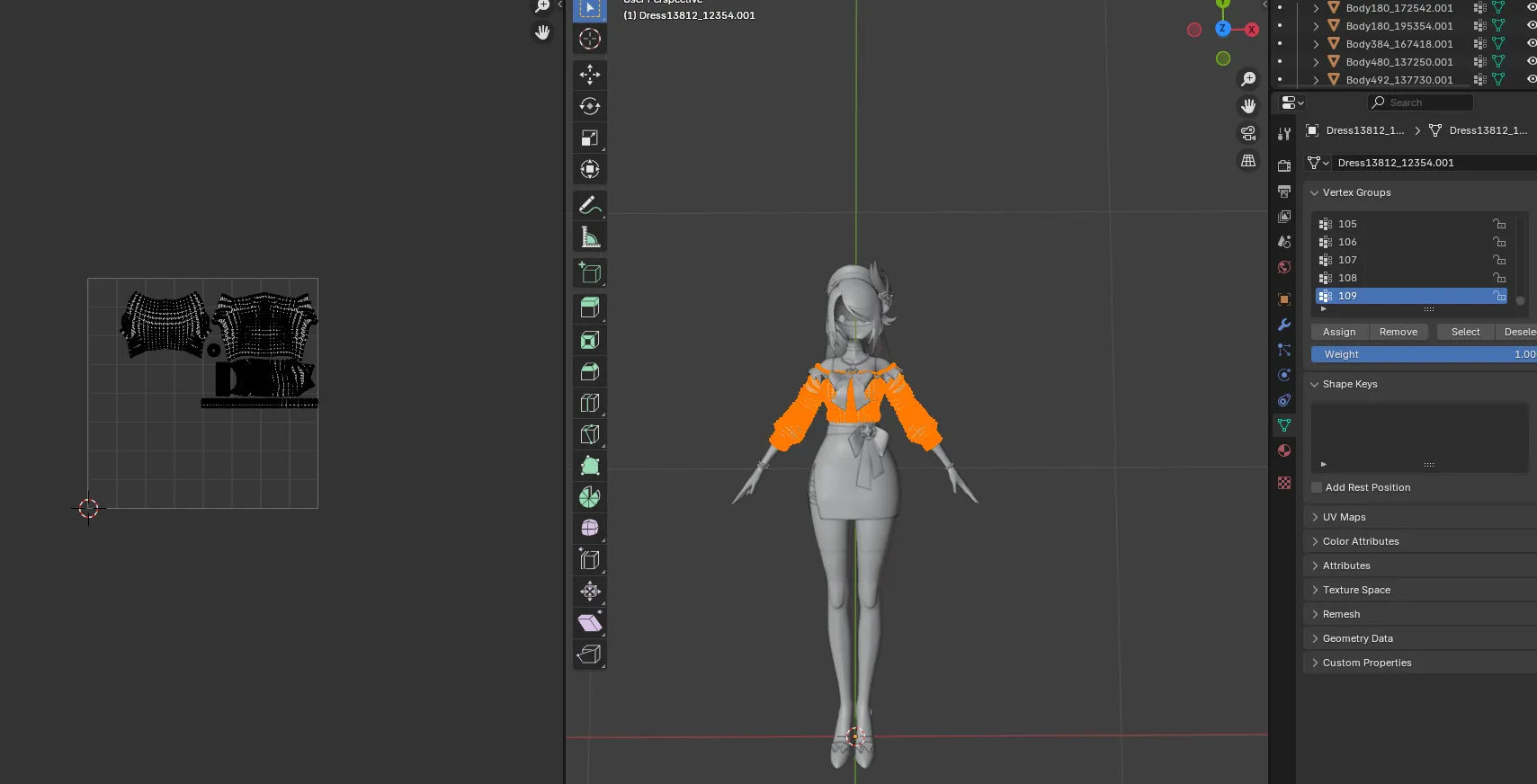Screen dimensions: 1537x784
Task: Toggle lock on vertex group 105
Action: tap(1499, 224)
